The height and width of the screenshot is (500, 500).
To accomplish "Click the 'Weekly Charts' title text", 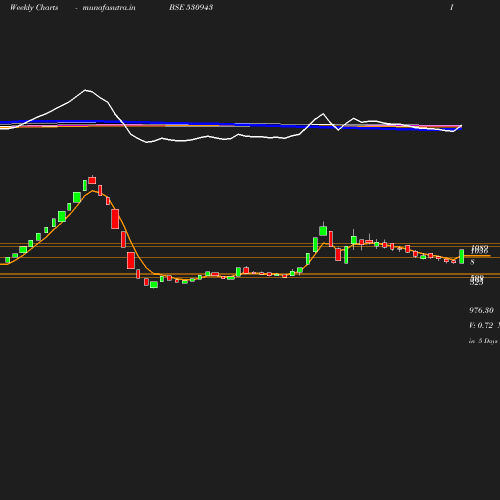I will point(34,7).
